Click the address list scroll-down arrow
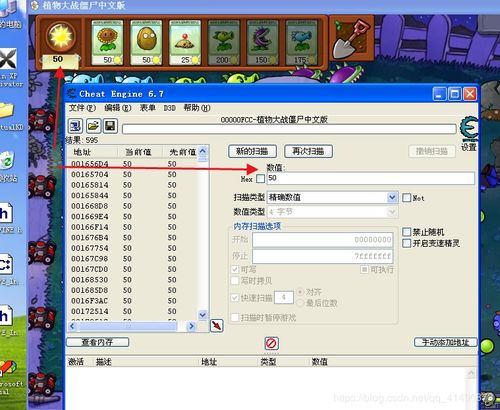500x410 pixels. (203, 315)
